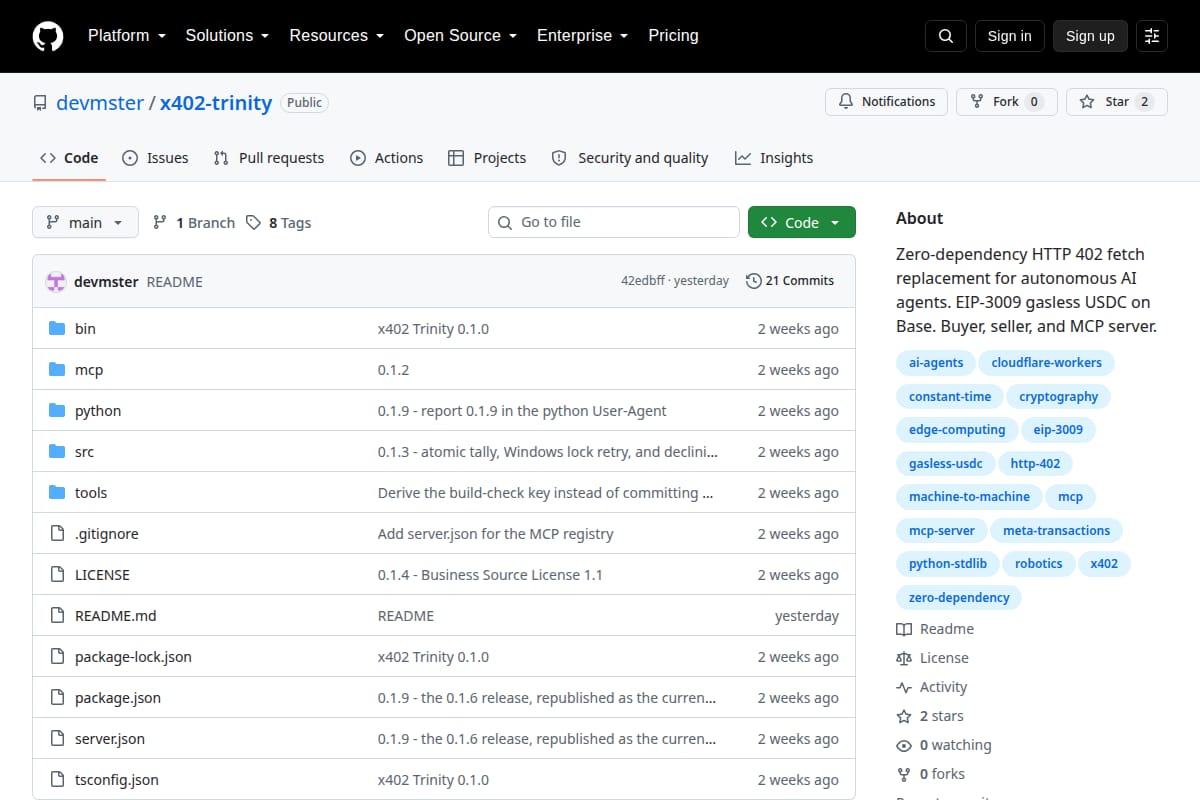This screenshot has width=1200, height=800.
Task: Click the branch icon beside 1 Branch
Action: point(160,222)
